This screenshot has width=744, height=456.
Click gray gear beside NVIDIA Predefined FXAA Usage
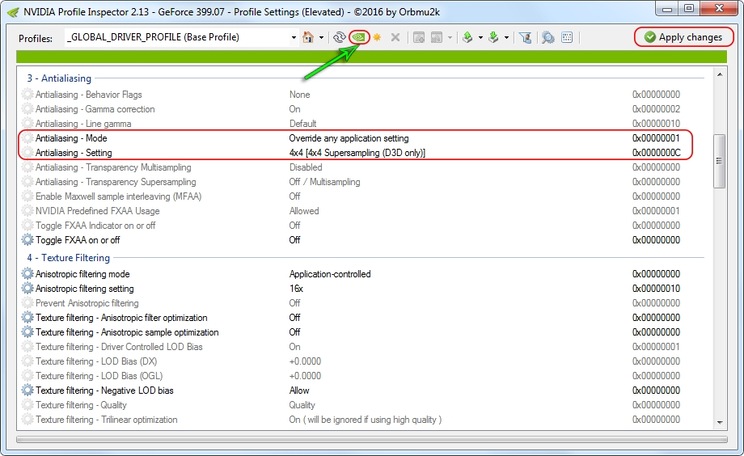pos(28,211)
